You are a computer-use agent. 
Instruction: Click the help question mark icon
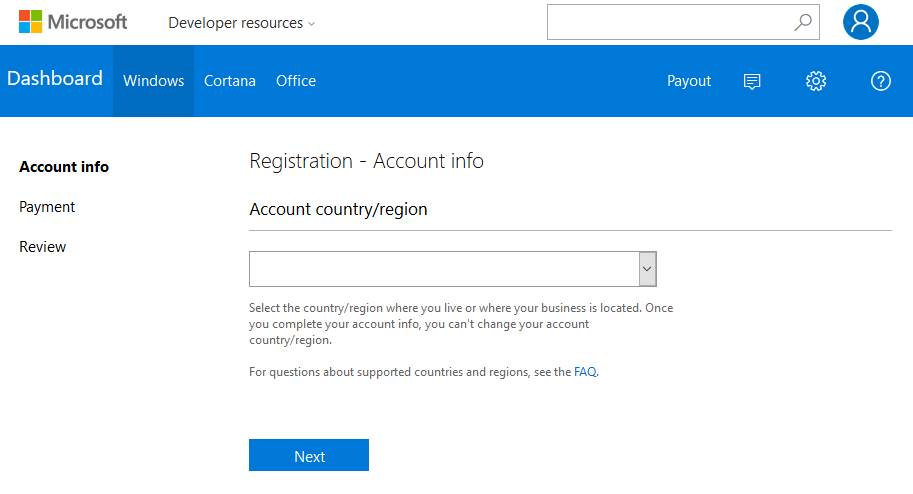tap(880, 81)
